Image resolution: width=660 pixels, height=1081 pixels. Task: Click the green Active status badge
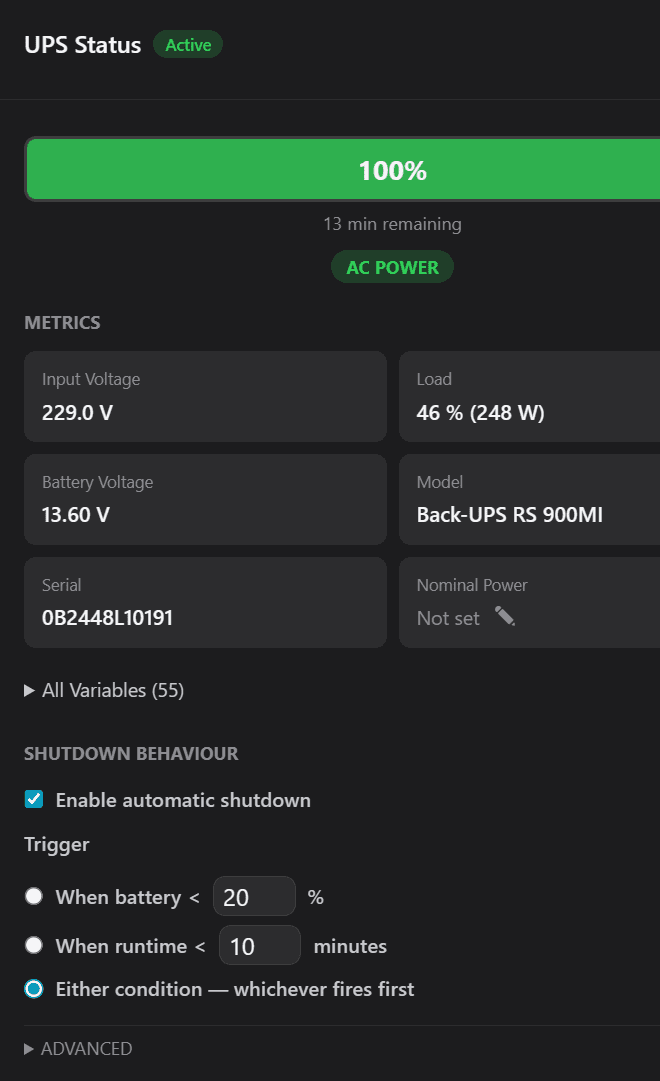(188, 45)
